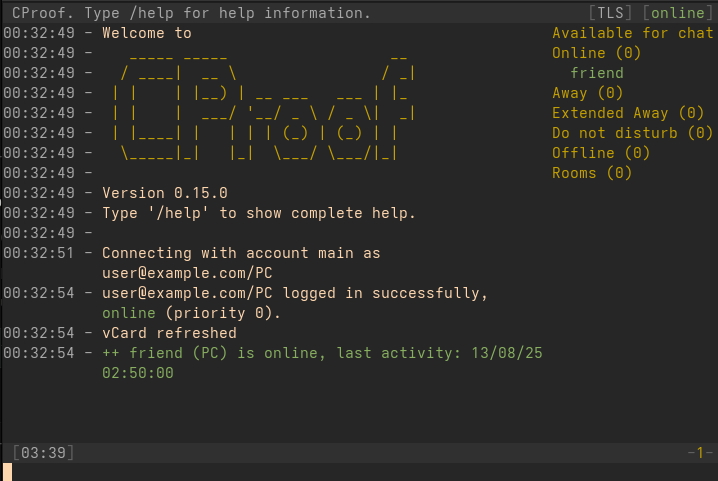Expand the Offline (0) roster group
The height and width of the screenshot is (481, 718).
pos(601,153)
